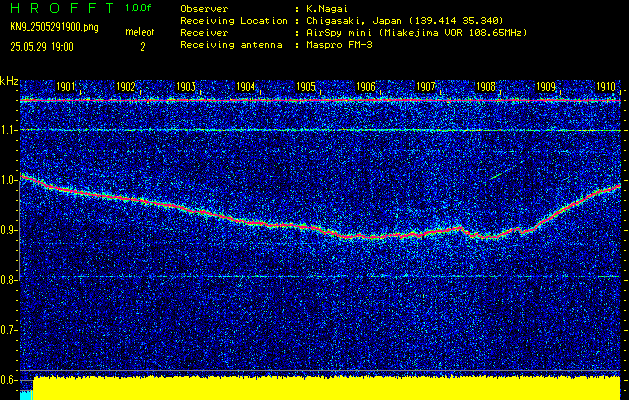The width and height of the screenshot is (629, 400).
Task: Click the 1904 time axis marker
Action: tap(246, 87)
